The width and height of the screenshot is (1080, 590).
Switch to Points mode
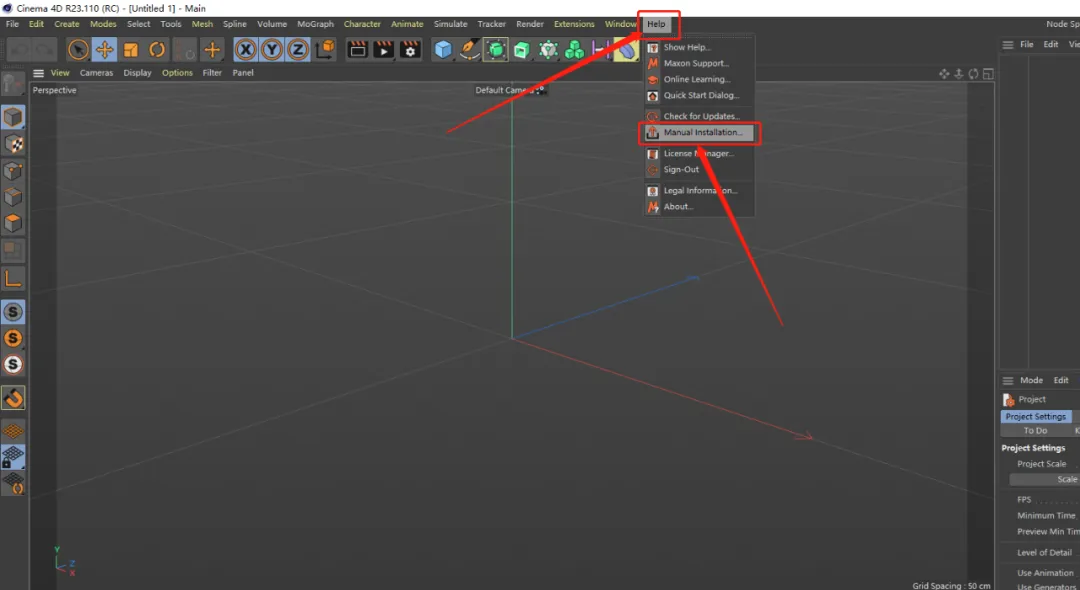13,170
